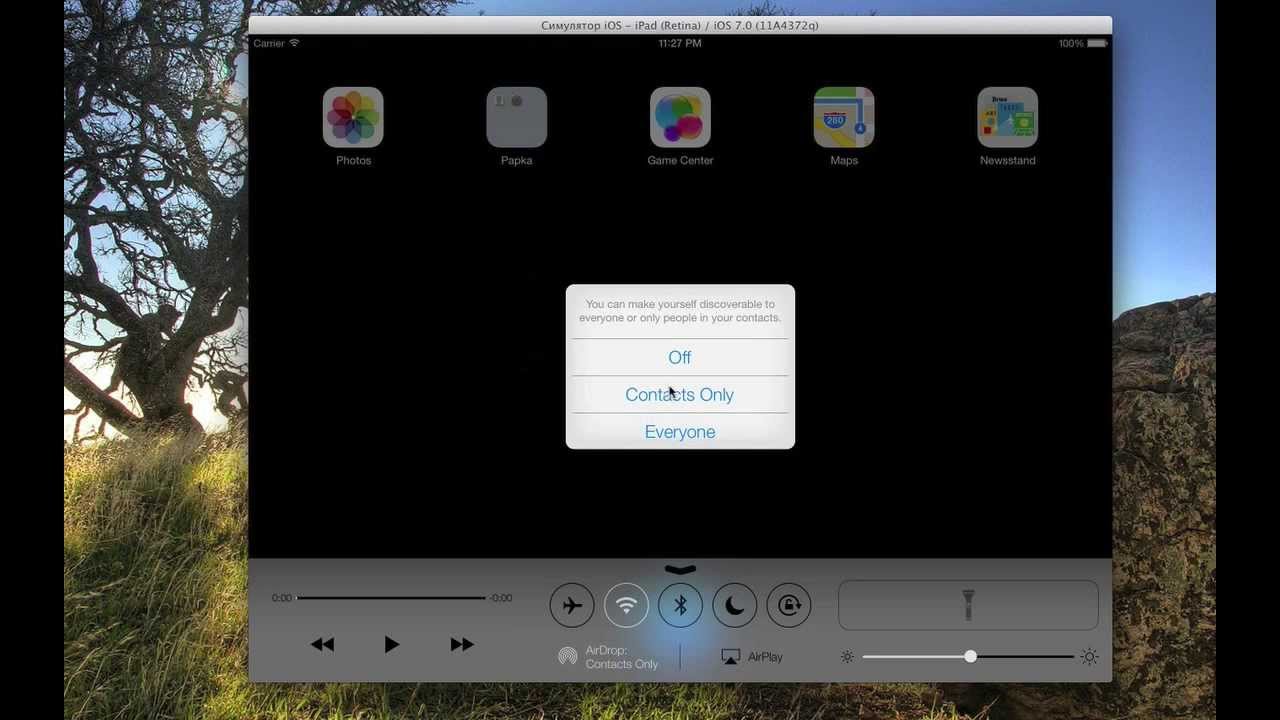Click the low brightness sun icon
Viewport: 1280px width, 720px height.
[848, 657]
